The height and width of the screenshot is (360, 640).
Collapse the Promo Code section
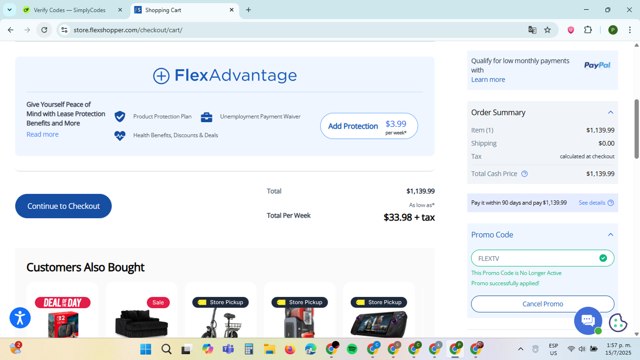tap(610, 235)
